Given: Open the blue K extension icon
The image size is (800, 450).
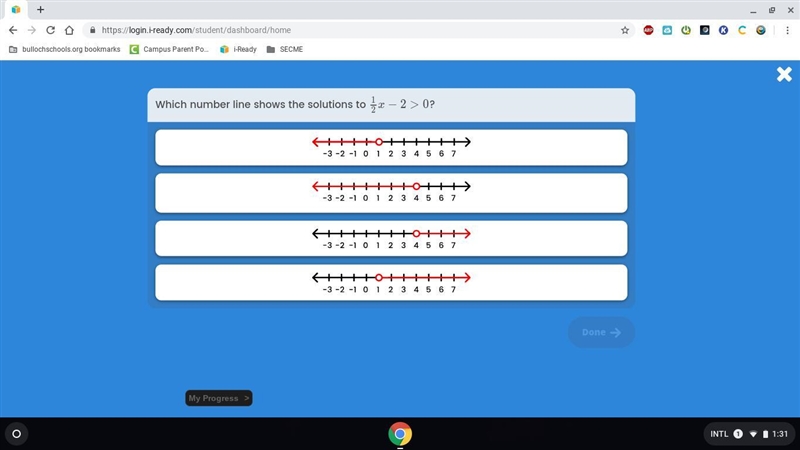Looking at the screenshot, I should (723, 30).
